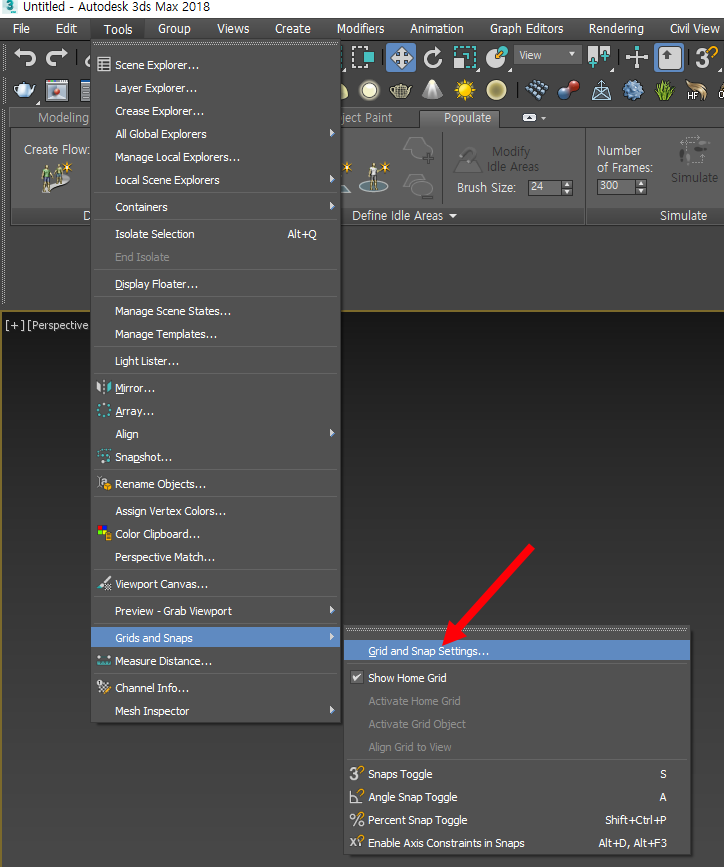
Task: Open Grid and Snap Settings
Action: tap(517, 651)
